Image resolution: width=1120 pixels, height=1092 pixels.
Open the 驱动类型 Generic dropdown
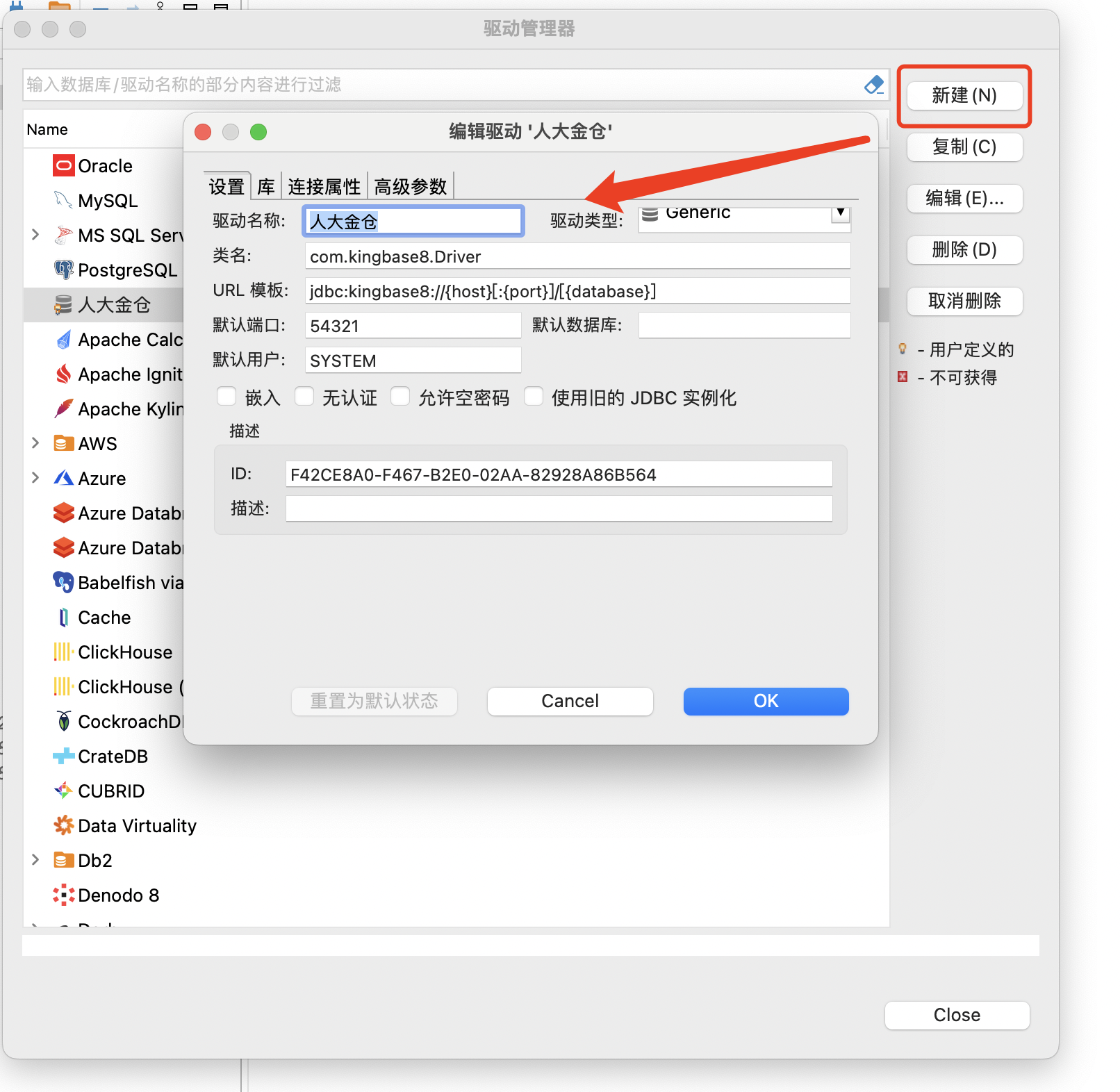coord(840,213)
